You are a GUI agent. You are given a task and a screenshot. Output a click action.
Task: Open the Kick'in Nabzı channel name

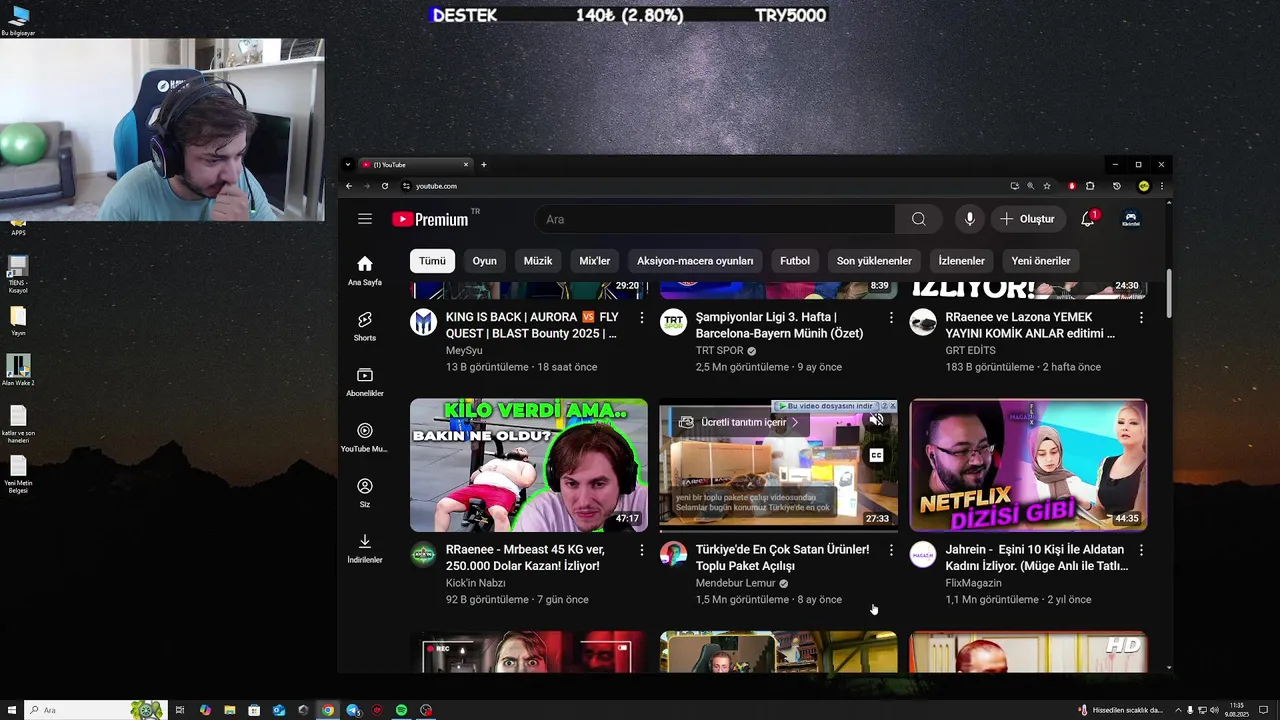coord(475,583)
